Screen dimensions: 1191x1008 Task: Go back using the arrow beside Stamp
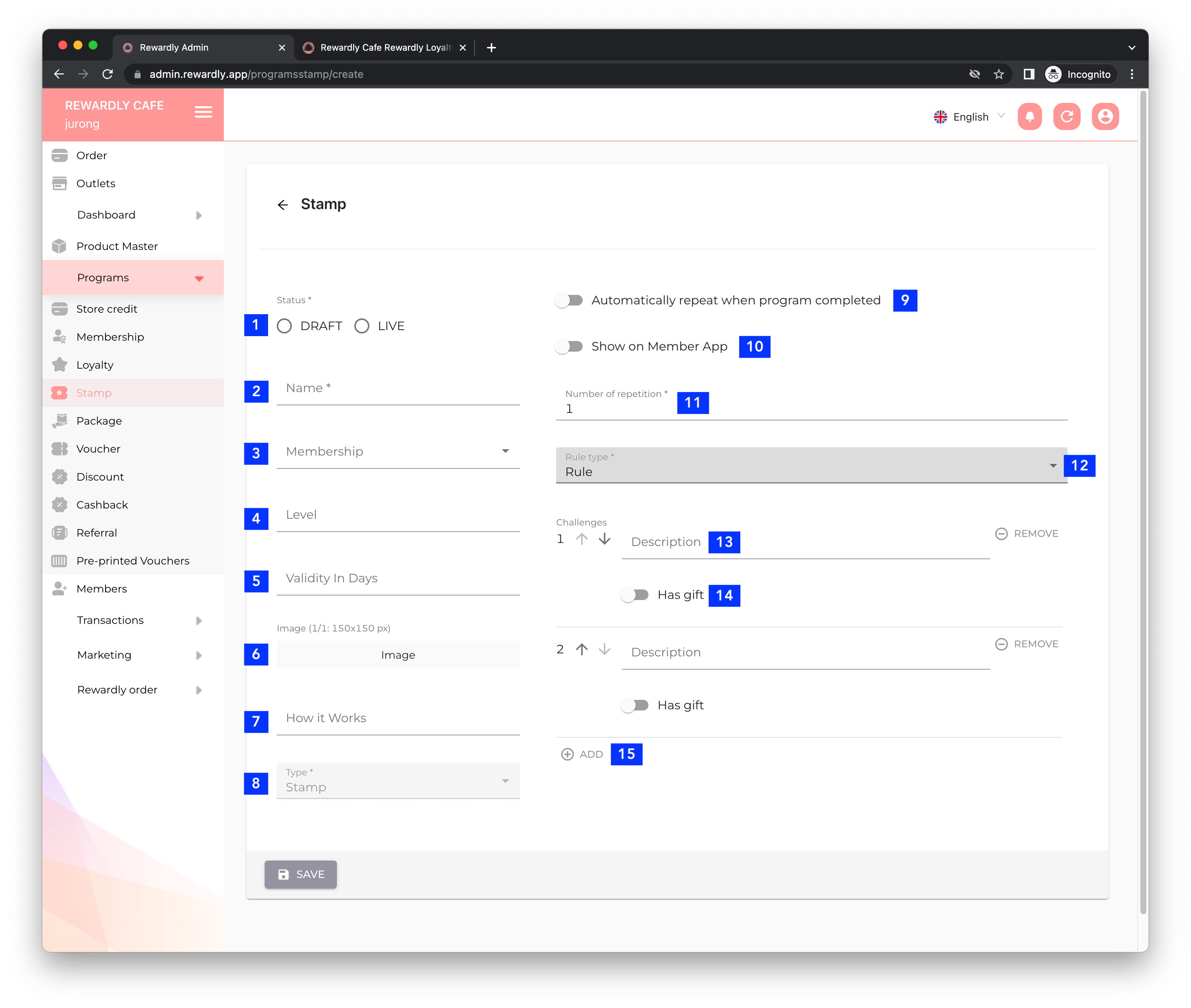282,205
